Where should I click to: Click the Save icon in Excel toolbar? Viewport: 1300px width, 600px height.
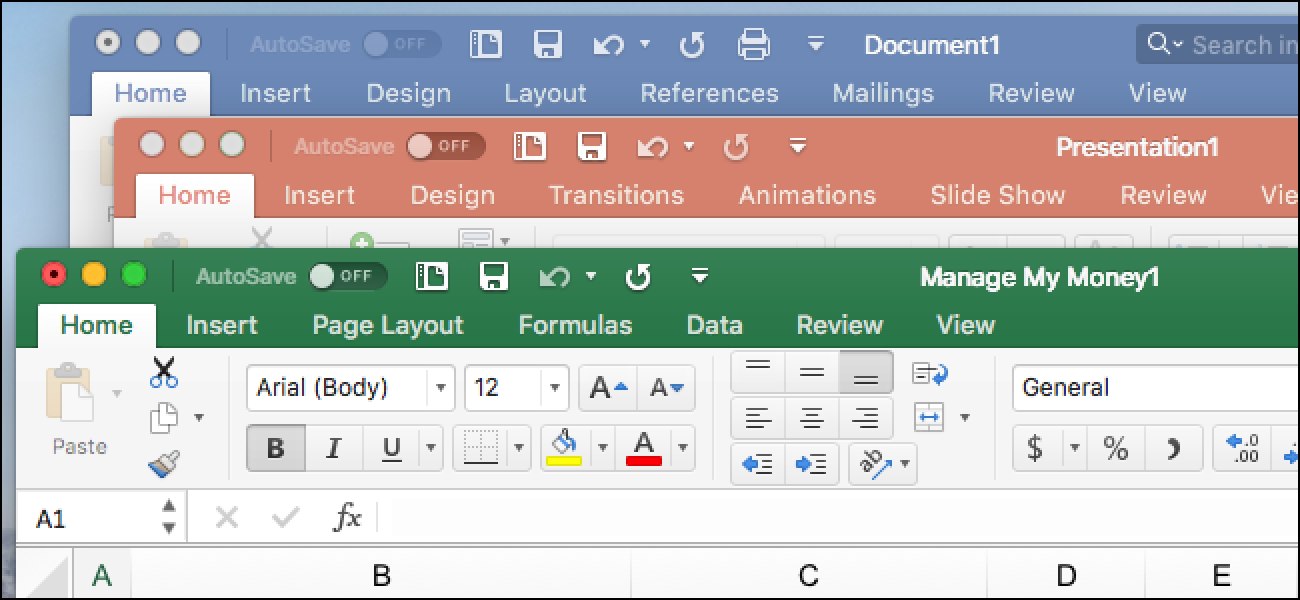494,277
